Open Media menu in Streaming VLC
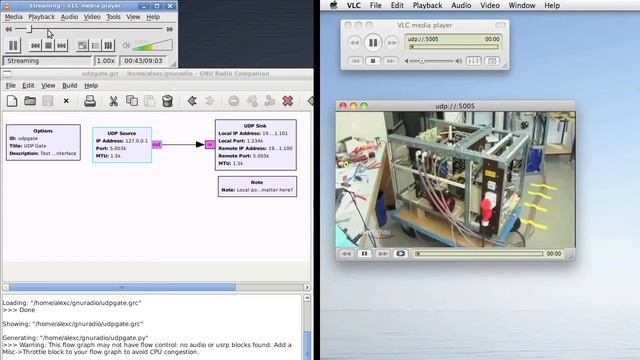The width and height of the screenshot is (640, 360). [13, 17]
